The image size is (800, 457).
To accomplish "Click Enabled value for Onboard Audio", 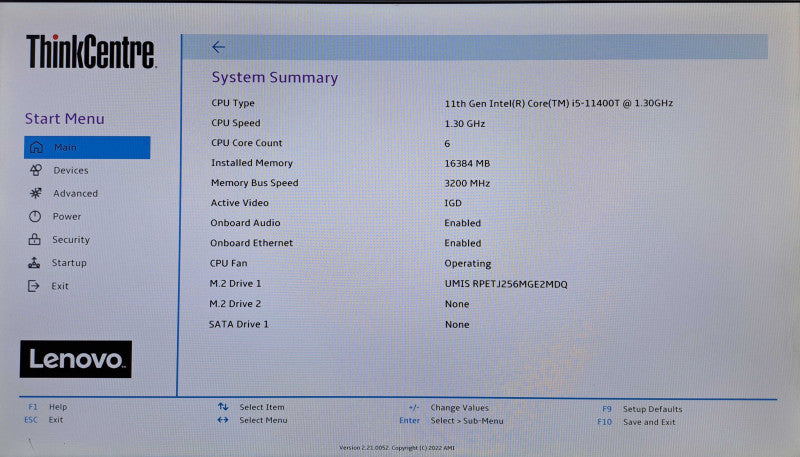I will pyautogui.click(x=463, y=223).
